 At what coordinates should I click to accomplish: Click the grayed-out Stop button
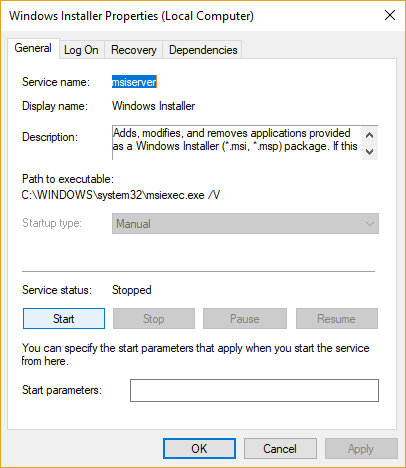pyautogui.click(x=154, y=319)
